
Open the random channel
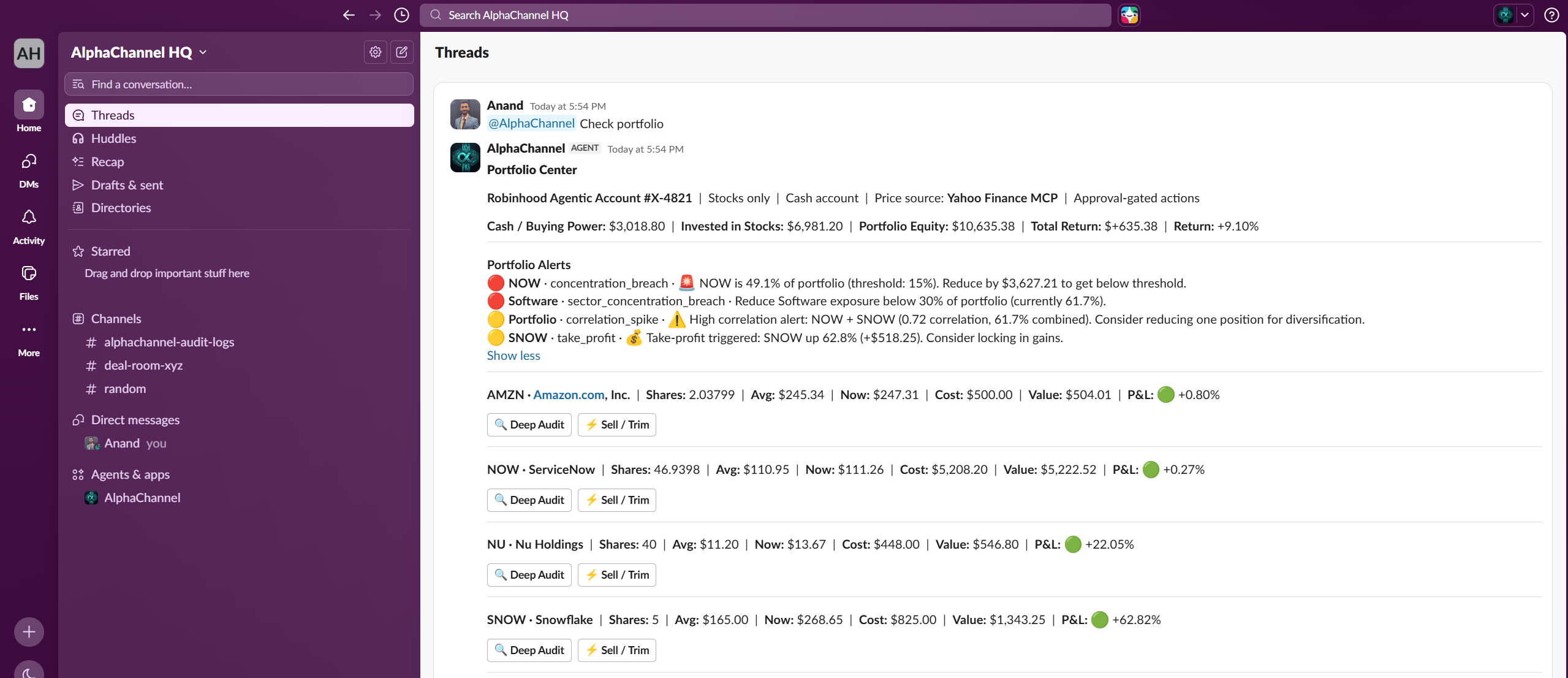pyautogui.click(x=239, y=389)
